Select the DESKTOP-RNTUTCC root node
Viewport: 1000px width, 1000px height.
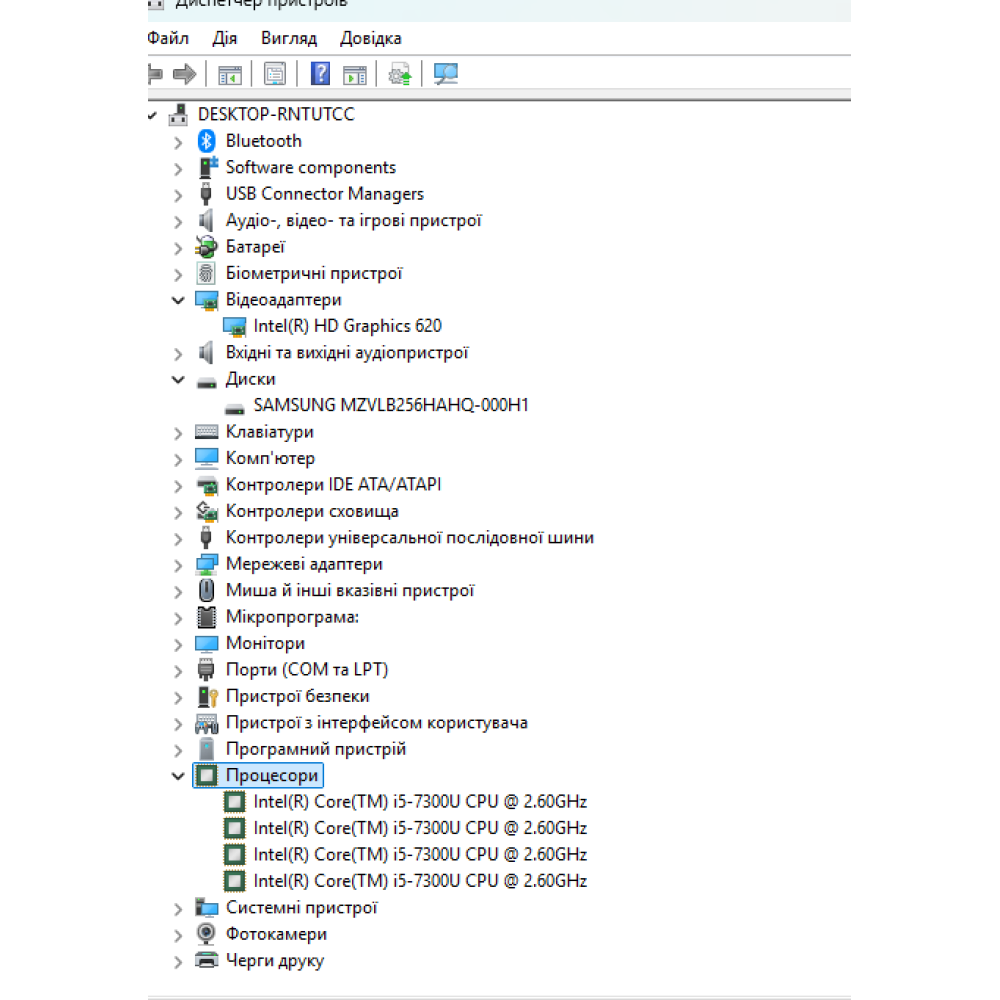[275, 115]
